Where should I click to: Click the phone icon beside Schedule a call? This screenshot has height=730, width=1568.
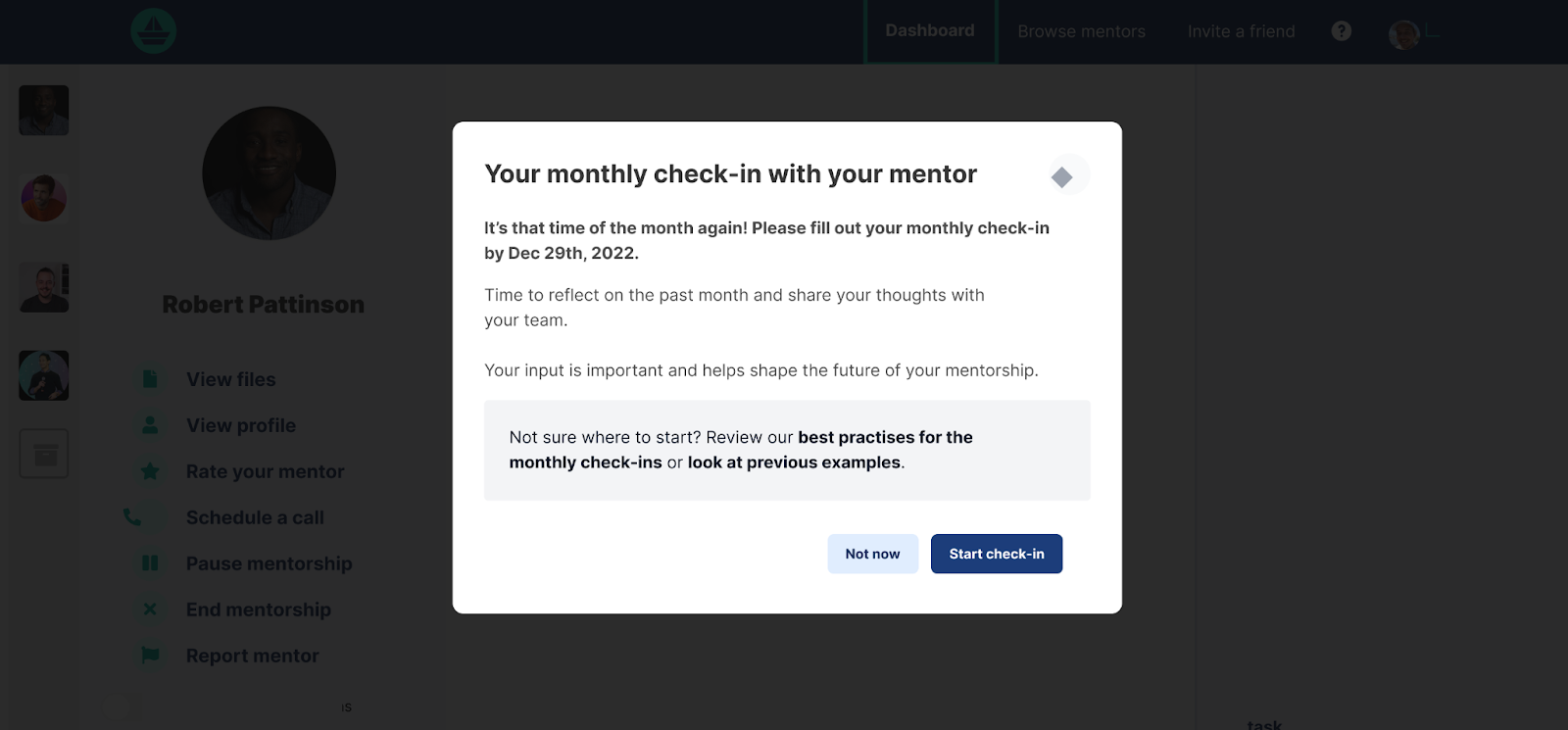tap(132, 516)
